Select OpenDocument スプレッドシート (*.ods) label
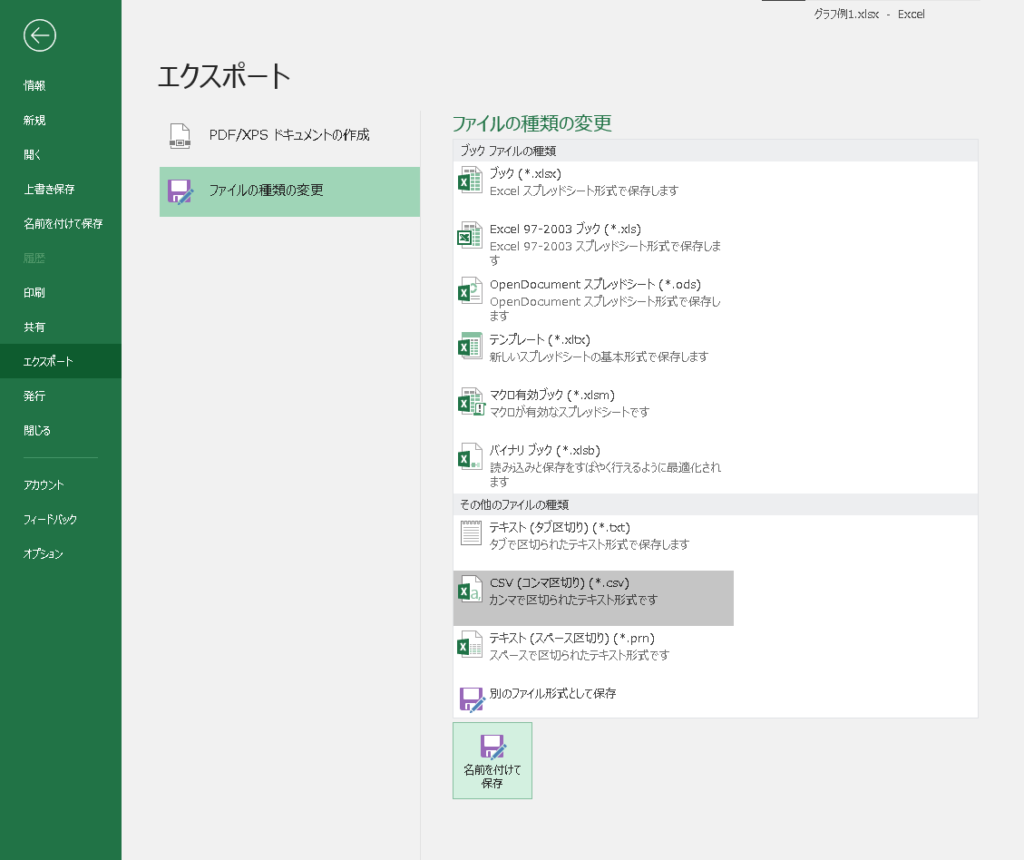1024x860 pixels. [x=595, y=285]
